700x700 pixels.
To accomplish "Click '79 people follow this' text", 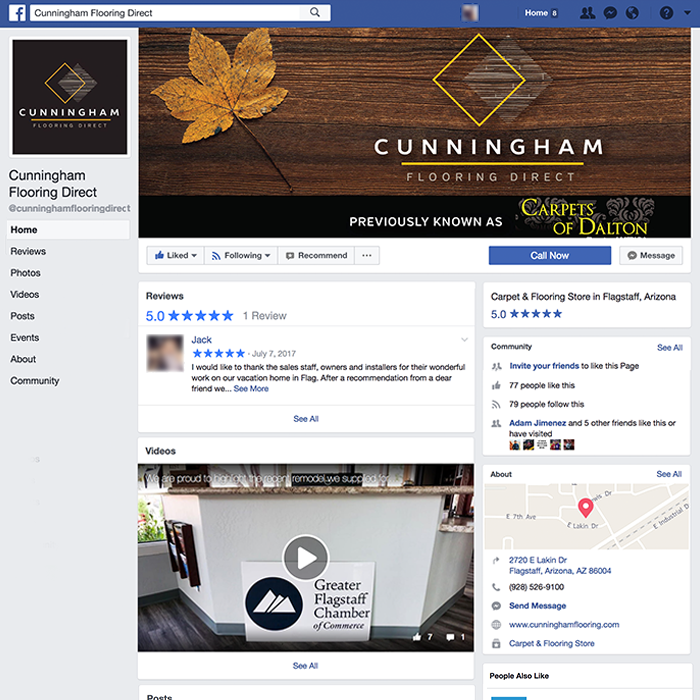I will point(546,404).
